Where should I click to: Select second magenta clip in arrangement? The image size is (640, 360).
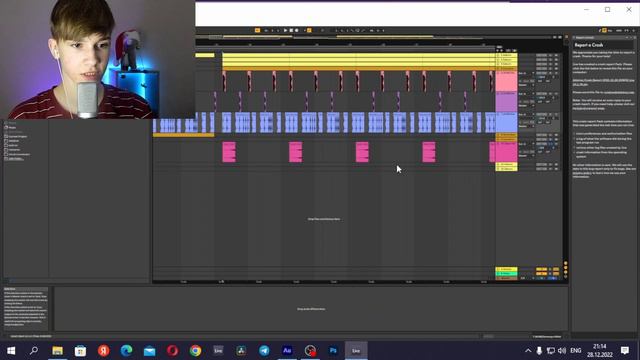tap(296, 152)
